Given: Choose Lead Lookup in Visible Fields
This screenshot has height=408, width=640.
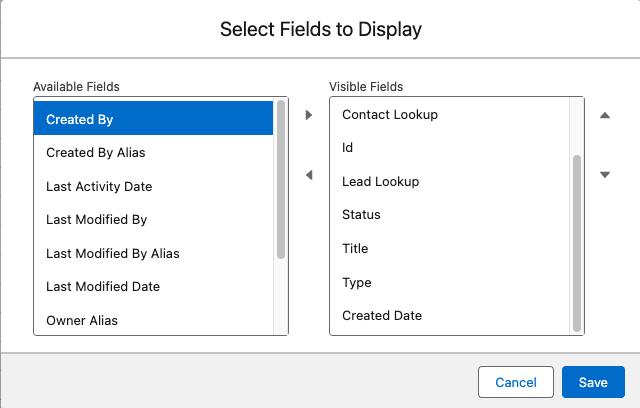Looking at the screenshot, I should point(450,181).
